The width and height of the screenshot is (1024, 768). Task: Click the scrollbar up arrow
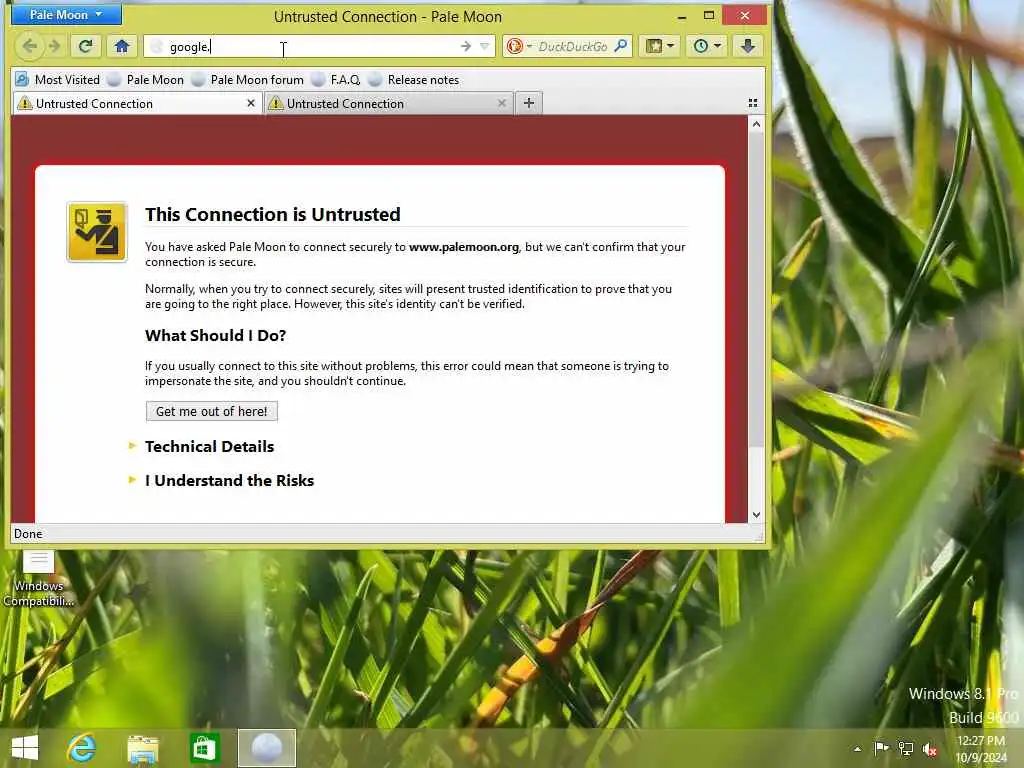[756, 124]
